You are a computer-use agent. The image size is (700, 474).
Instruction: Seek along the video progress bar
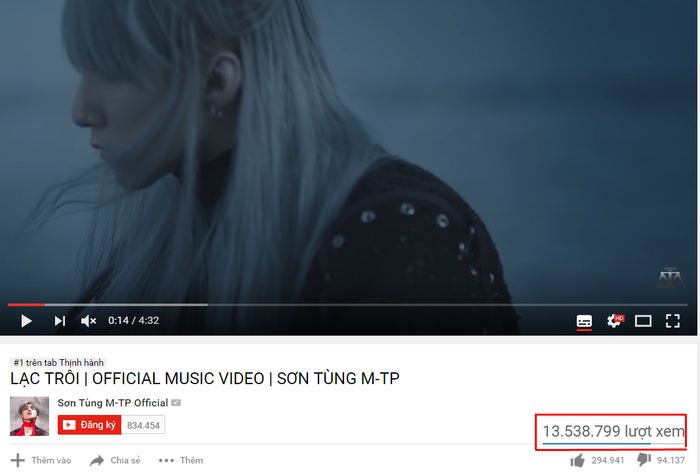coord(347,305)
